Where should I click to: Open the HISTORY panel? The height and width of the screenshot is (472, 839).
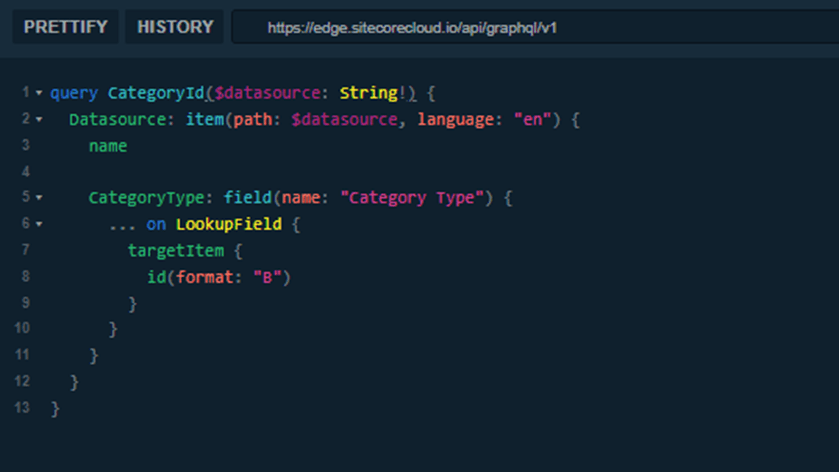coord(175,27)
